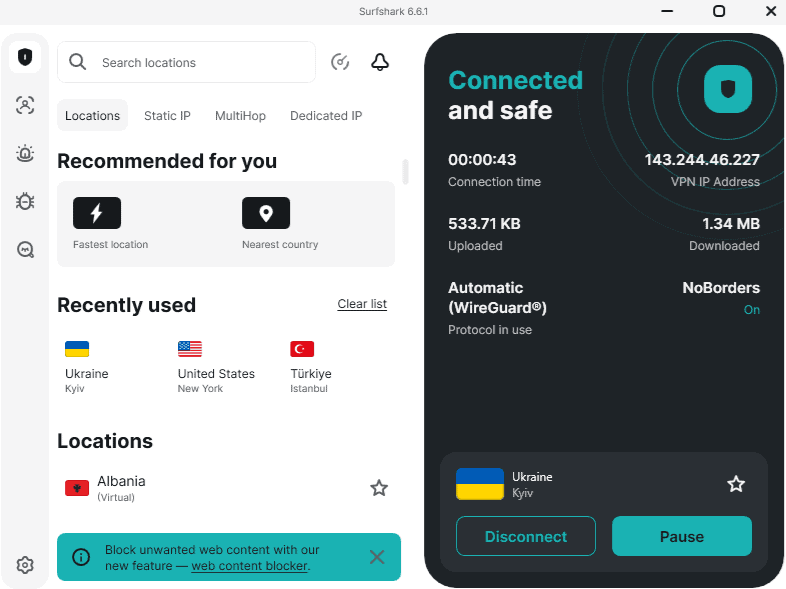Screen dimensions: 786x589
Task: Open the Dedicated IP tab
Action: 326,116
